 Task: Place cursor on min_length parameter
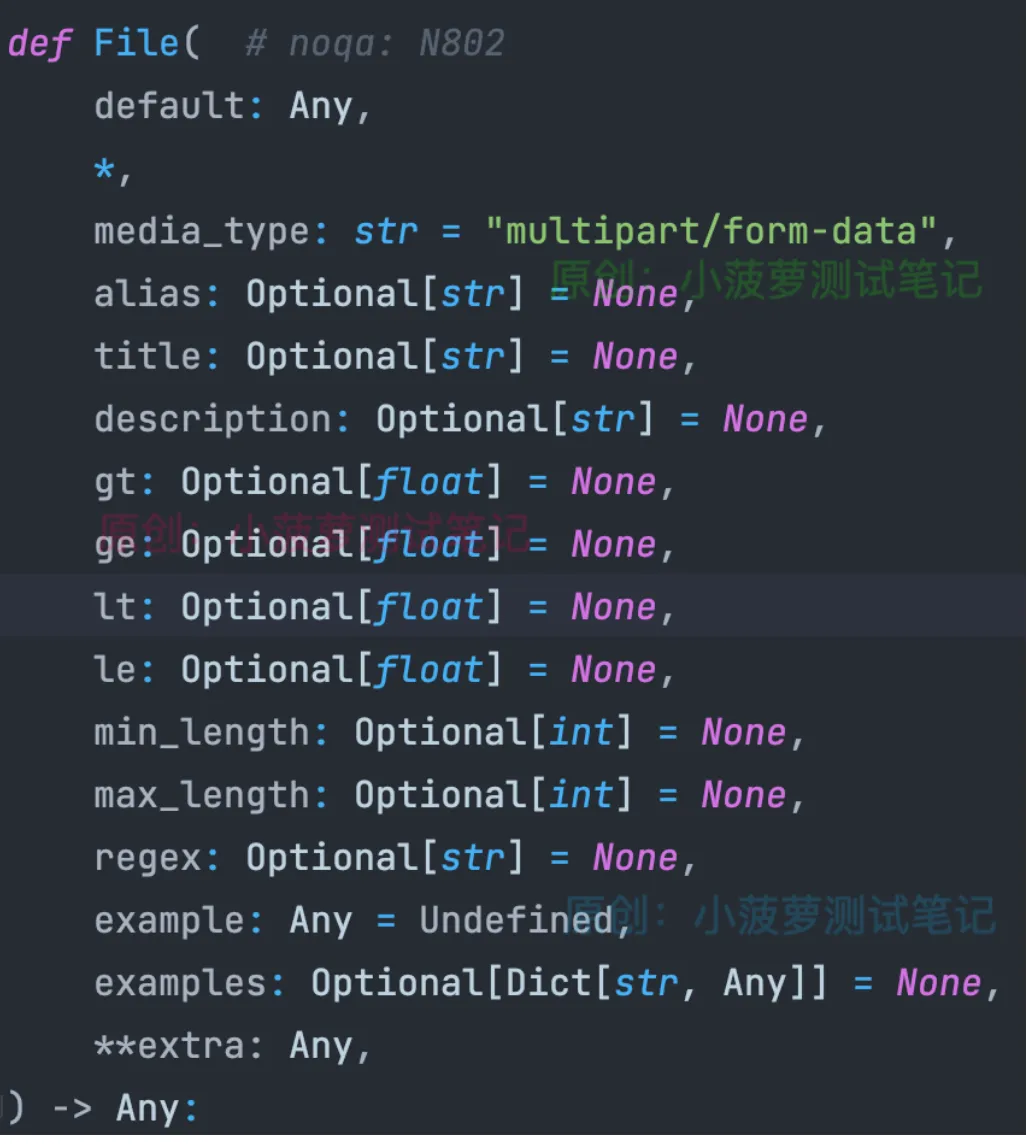click(202, 733)
